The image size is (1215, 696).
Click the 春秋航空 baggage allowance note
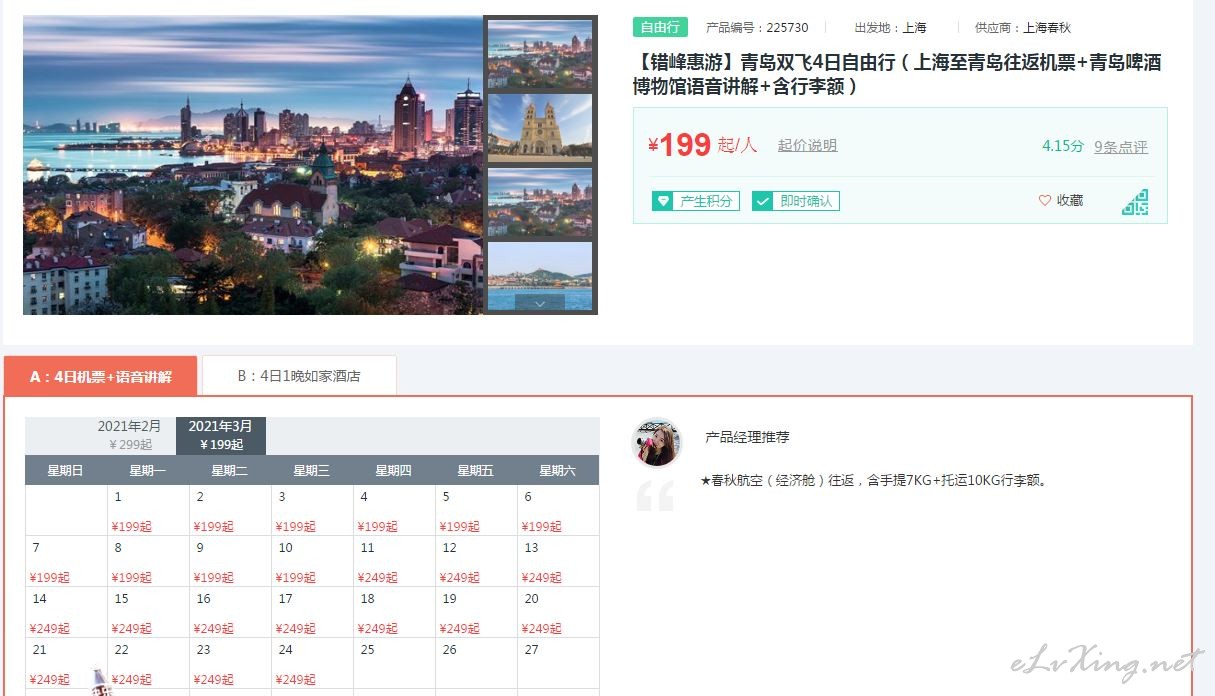pos(875,481)
